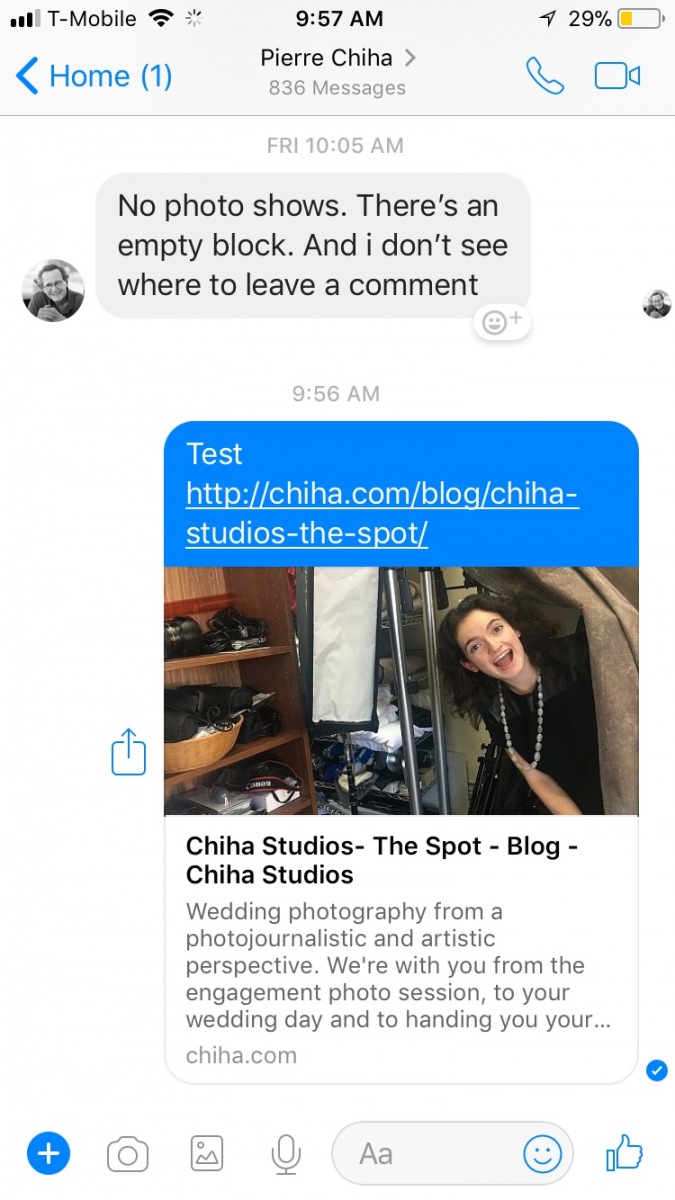Open the camera from the bottom toolbar
The image size is (675, 1200).
pyautogui.click(x=128, y=1156)
